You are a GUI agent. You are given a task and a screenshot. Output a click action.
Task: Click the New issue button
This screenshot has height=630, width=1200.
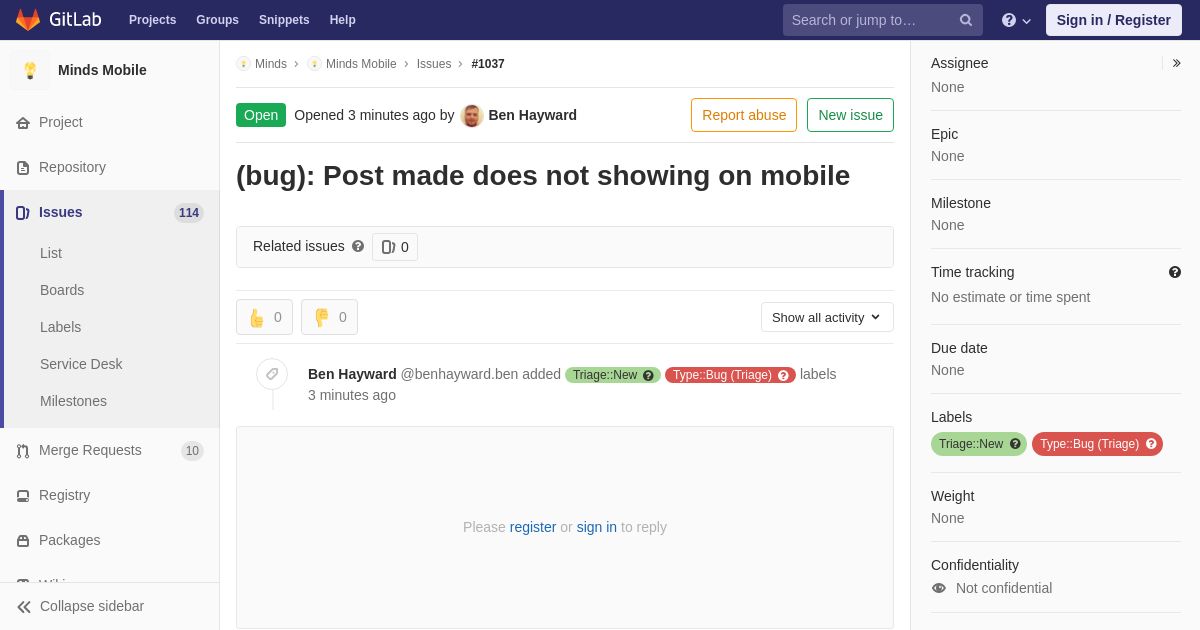click(x=850, y=115)
